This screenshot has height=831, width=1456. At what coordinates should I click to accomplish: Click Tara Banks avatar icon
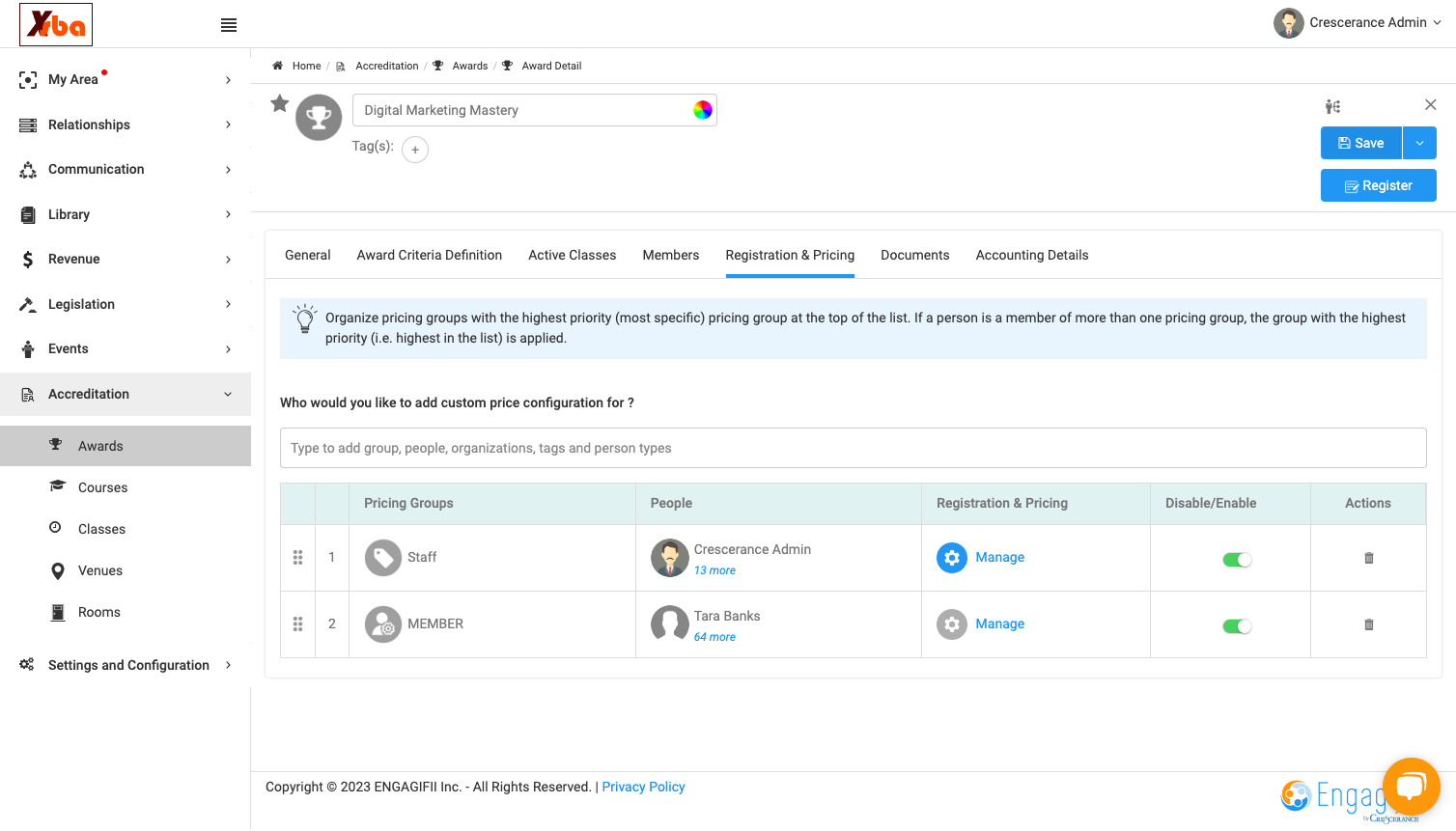[x=670, y=624]
